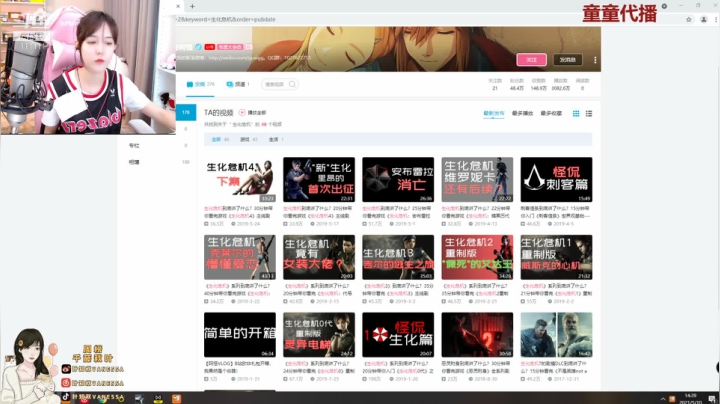
Task: Click the browser address bar URL
Action: pyautogui.click(x=226, y=19)
